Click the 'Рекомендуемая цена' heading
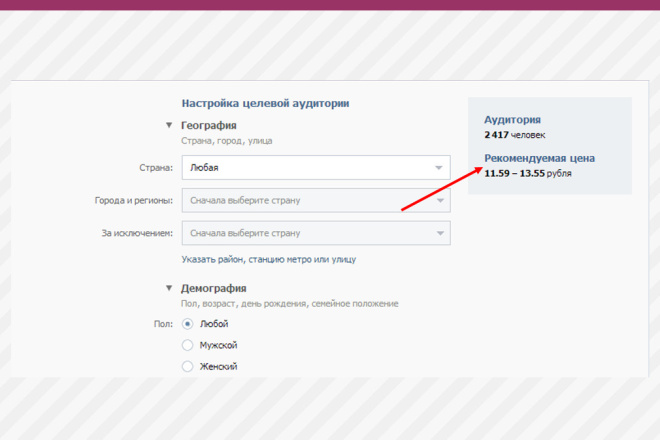This screenshot has height=440, width=660. coord(539,158)
